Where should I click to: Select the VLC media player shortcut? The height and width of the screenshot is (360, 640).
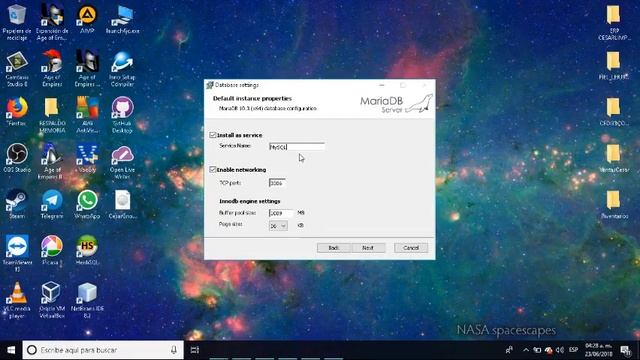tap(17, 300)
